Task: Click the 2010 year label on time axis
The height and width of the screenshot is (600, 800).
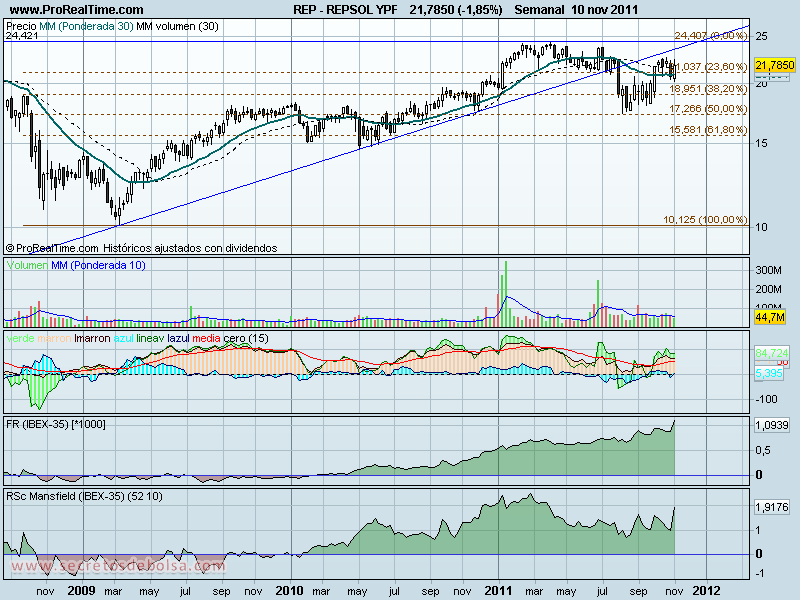Action: [289, 591]
